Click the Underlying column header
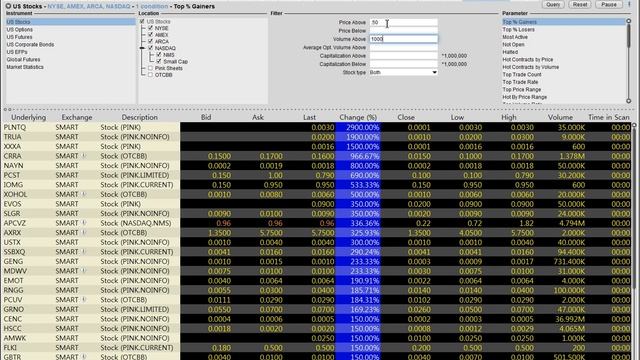 click(29, 117)
